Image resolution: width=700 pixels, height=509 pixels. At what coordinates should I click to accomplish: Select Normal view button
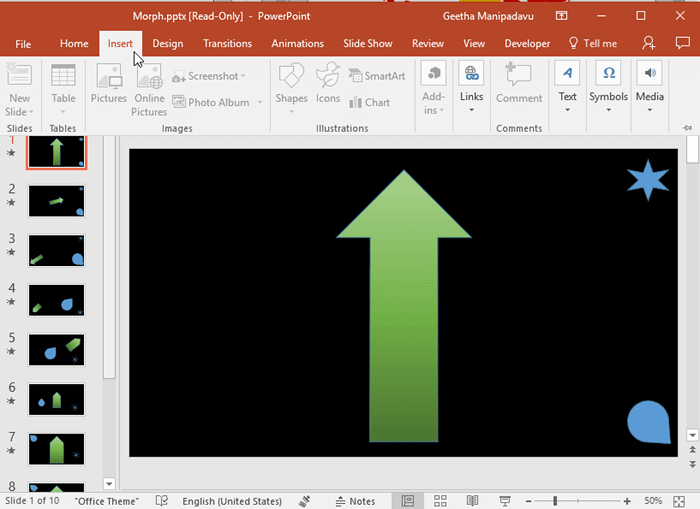point(408,500)
